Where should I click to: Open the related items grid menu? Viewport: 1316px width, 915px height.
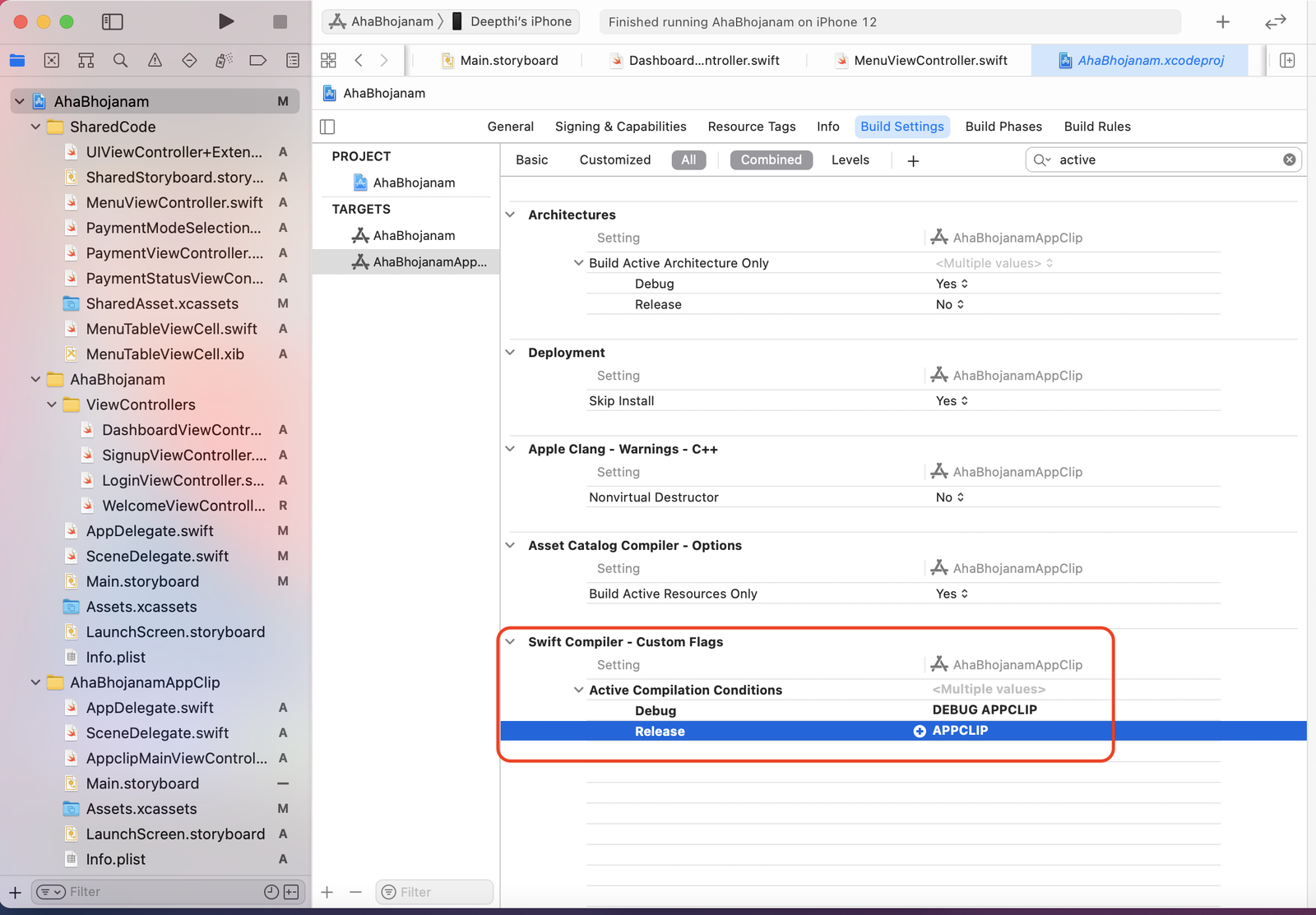pos(328,60)
